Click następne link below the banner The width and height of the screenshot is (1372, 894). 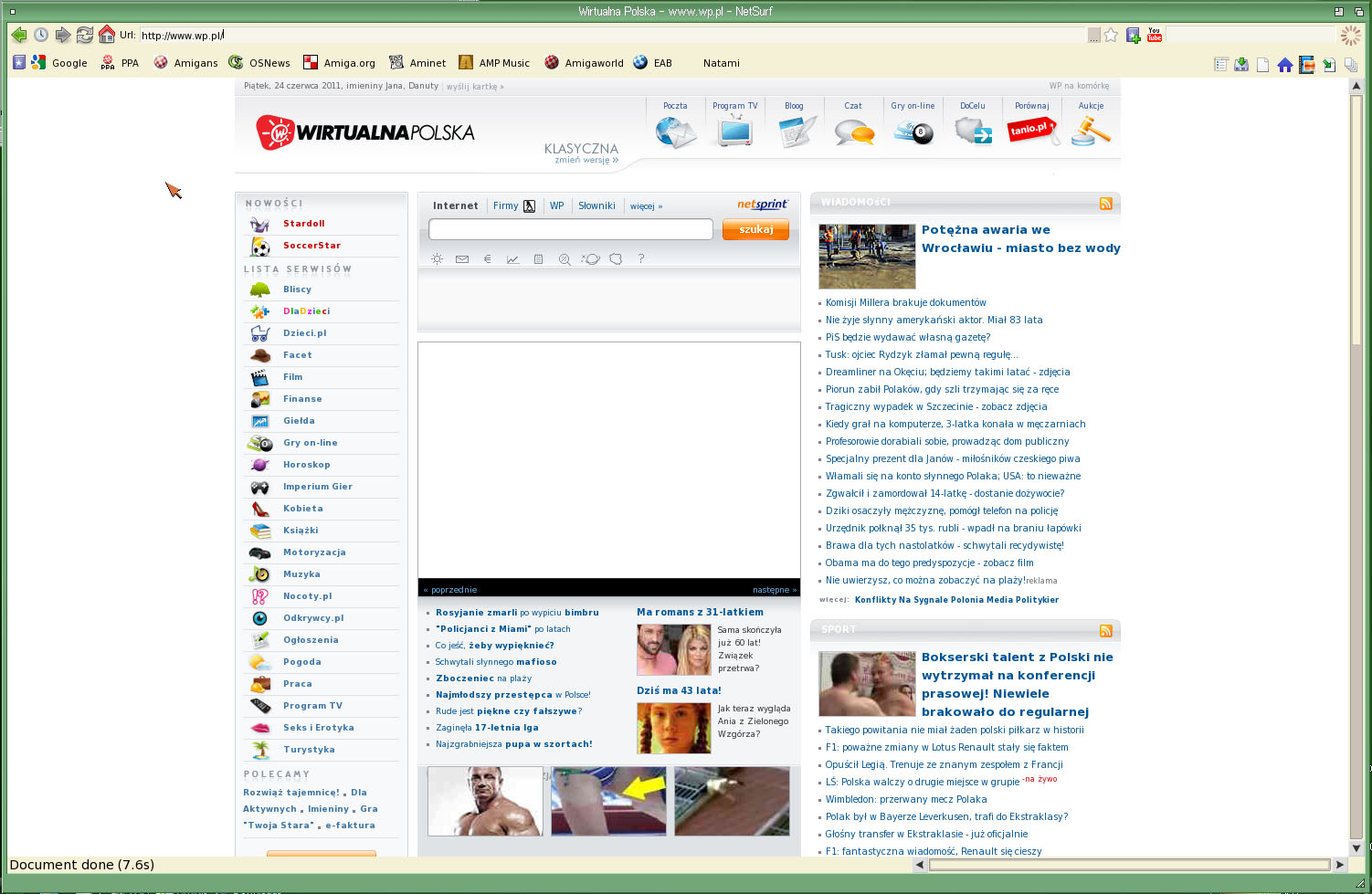click(775, 590)
